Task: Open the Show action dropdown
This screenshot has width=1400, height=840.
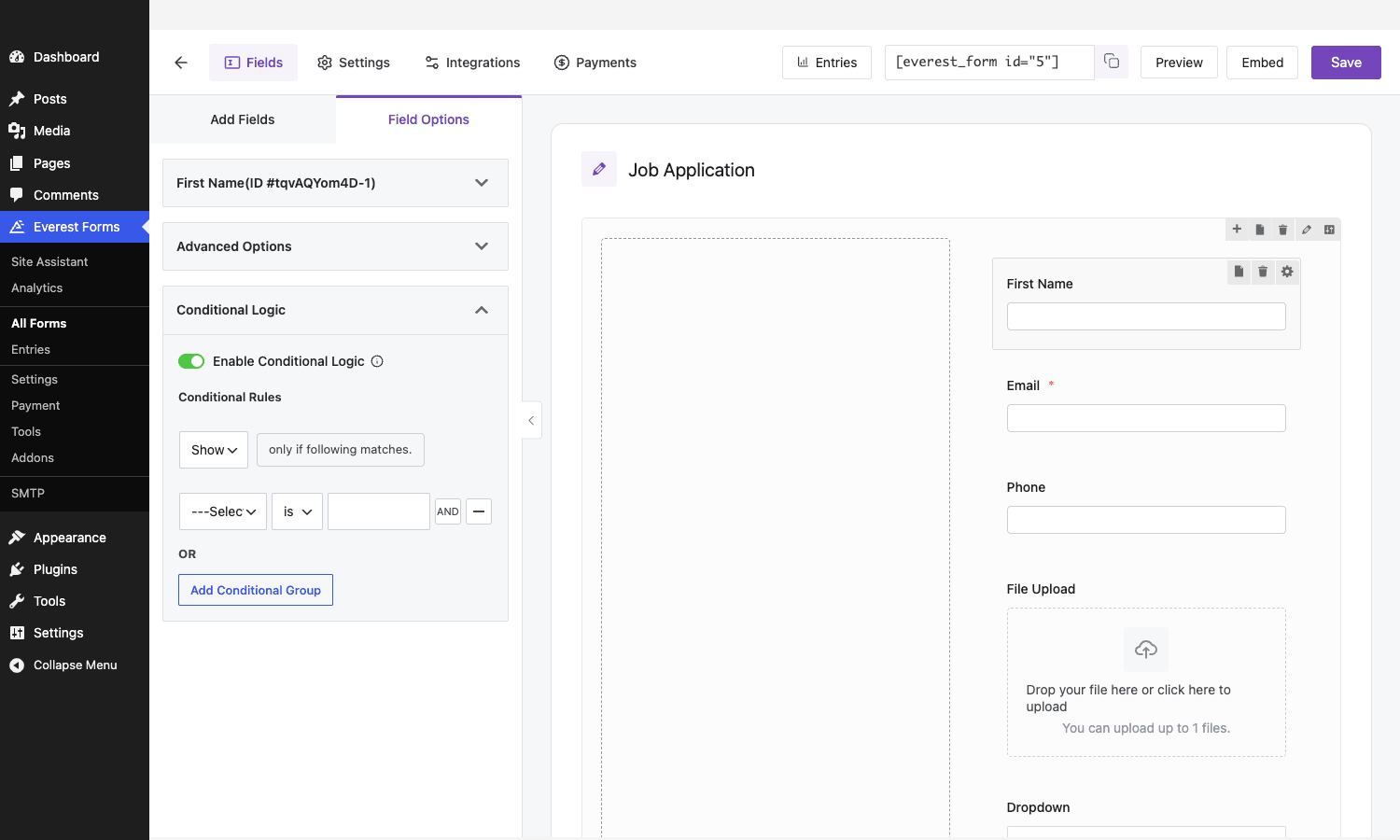Action: tap(214, 450)
